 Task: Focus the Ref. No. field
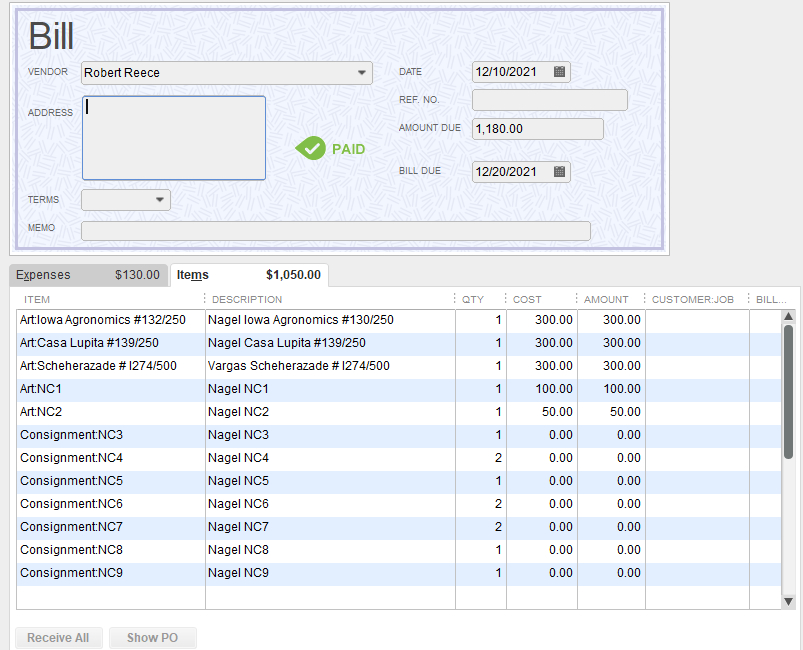549,100
